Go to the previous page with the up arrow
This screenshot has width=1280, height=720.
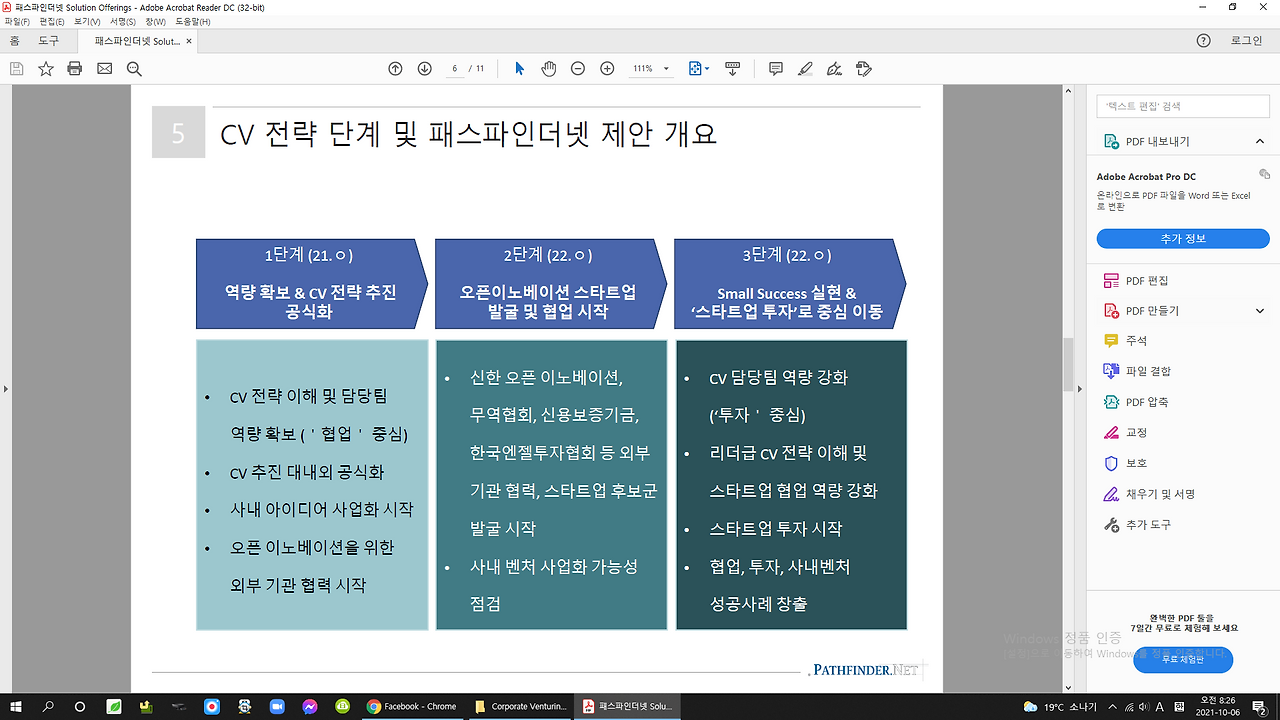(x=395, y=69)
